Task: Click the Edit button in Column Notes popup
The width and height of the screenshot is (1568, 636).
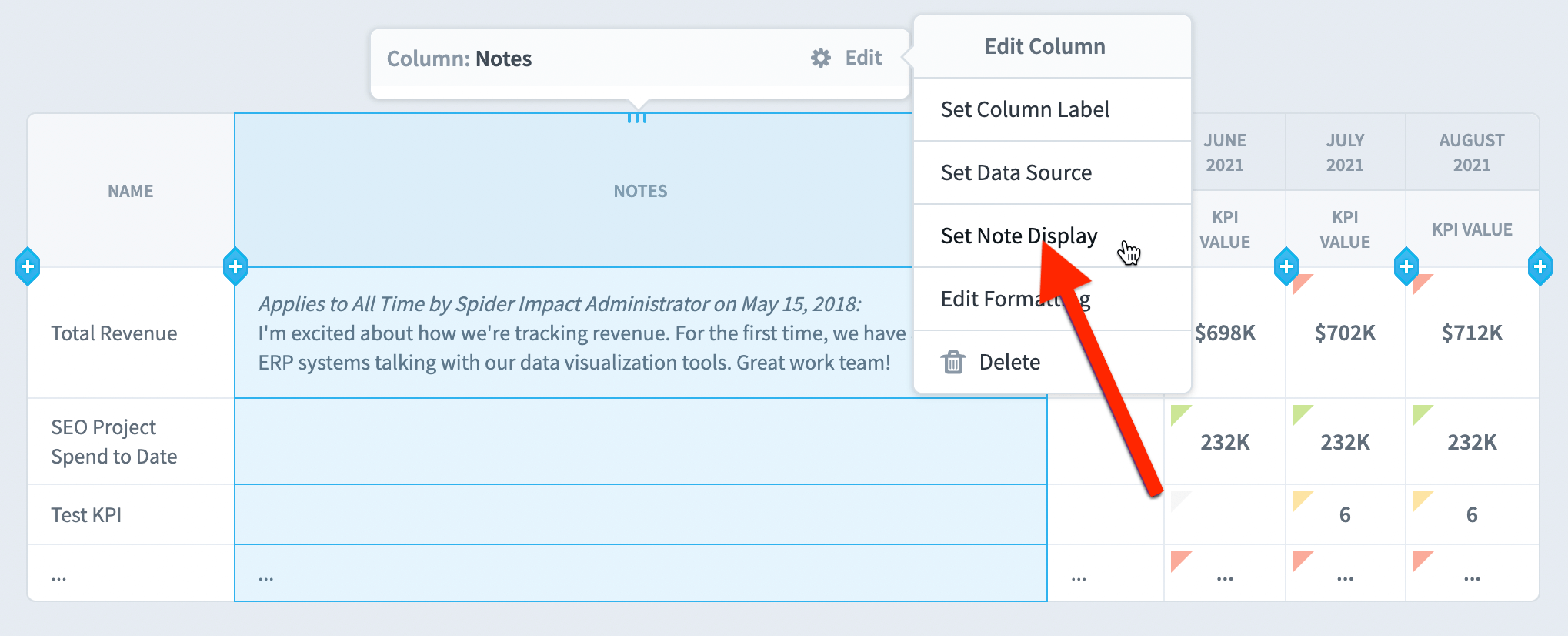Action: 847,58
